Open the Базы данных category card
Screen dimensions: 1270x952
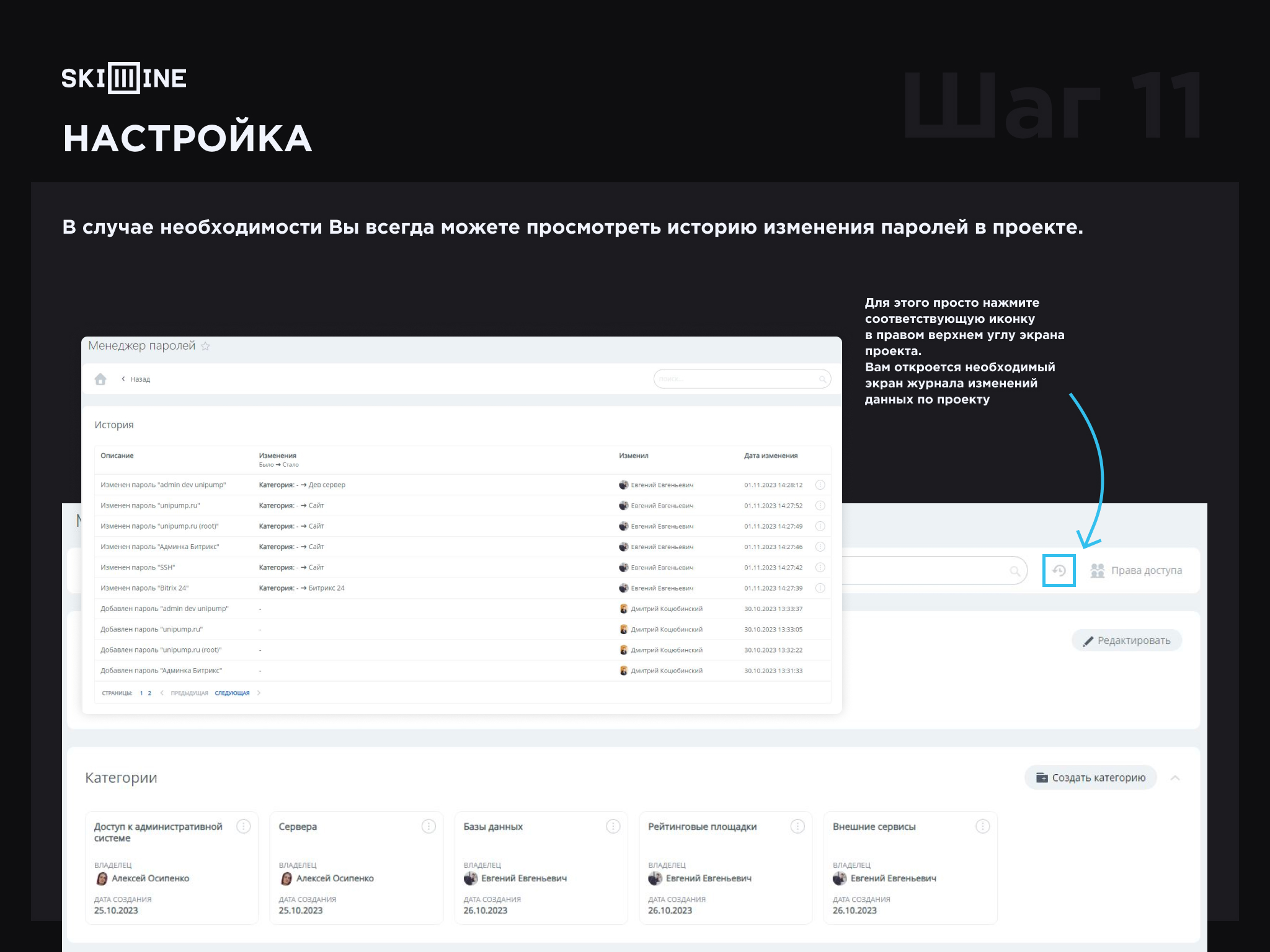(541, 868)
